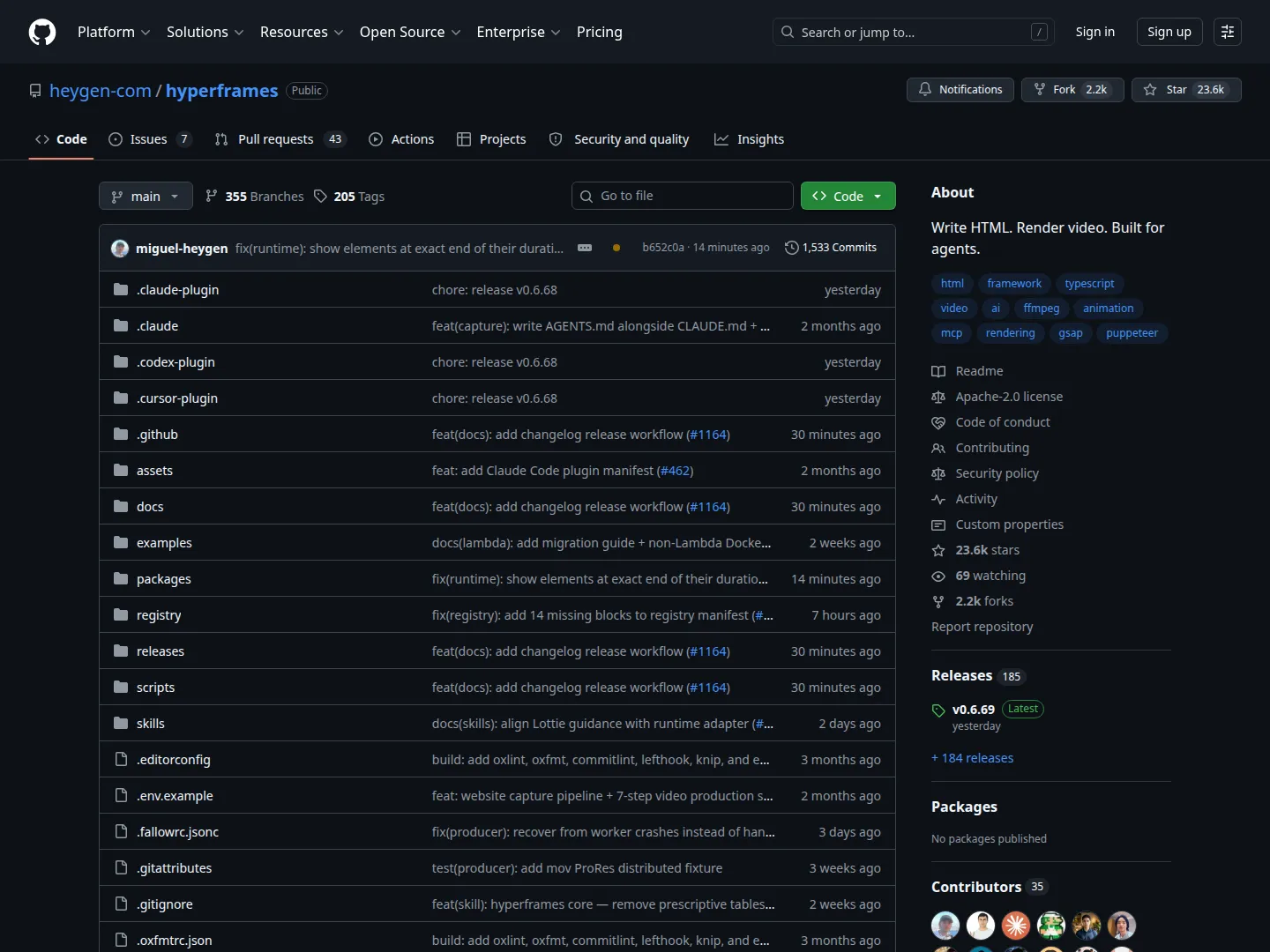The width and height of the screenshot is (1270, 952).
Task: Click the book icon next to Readme
Action: (x=938, y=371)
